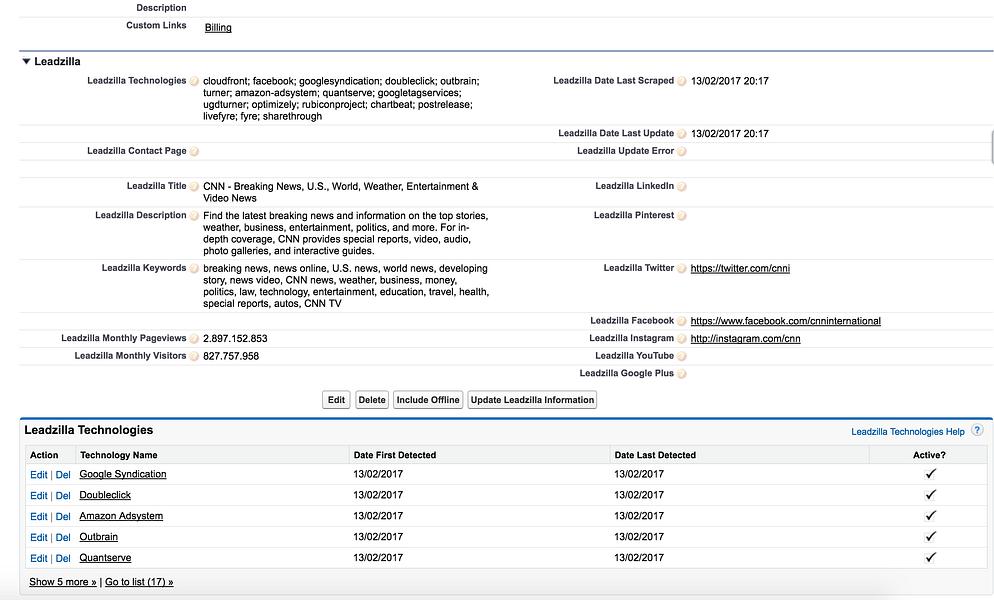Delete the Amazon Adsystem row
Screen dimensions: 994x600
click(x=63, y=516)
